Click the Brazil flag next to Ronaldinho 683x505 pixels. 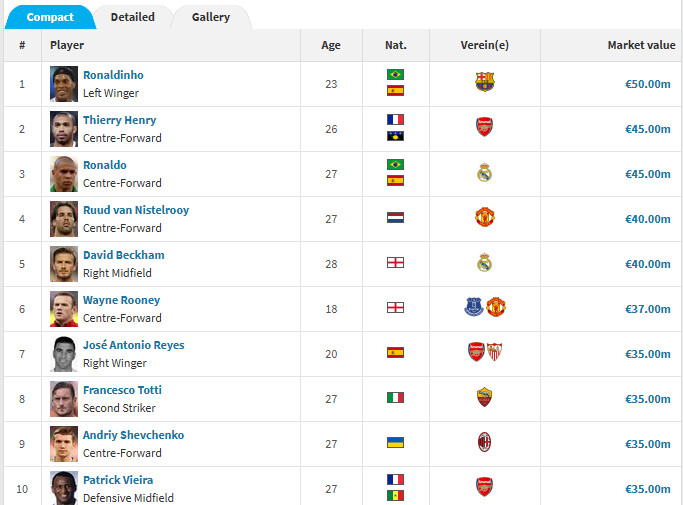point(395,75)
